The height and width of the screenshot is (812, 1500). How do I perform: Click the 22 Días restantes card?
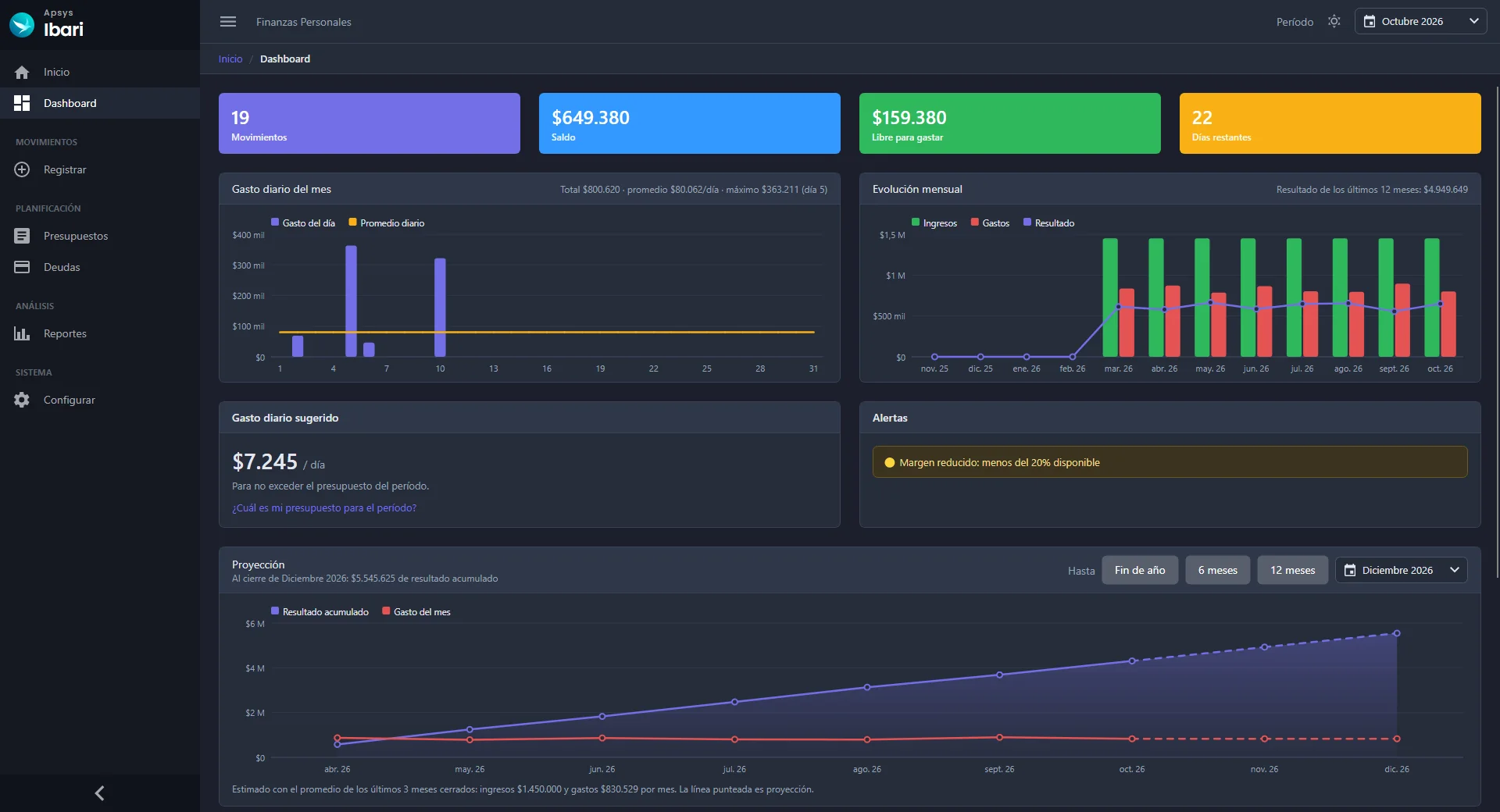pos(1330,123)
